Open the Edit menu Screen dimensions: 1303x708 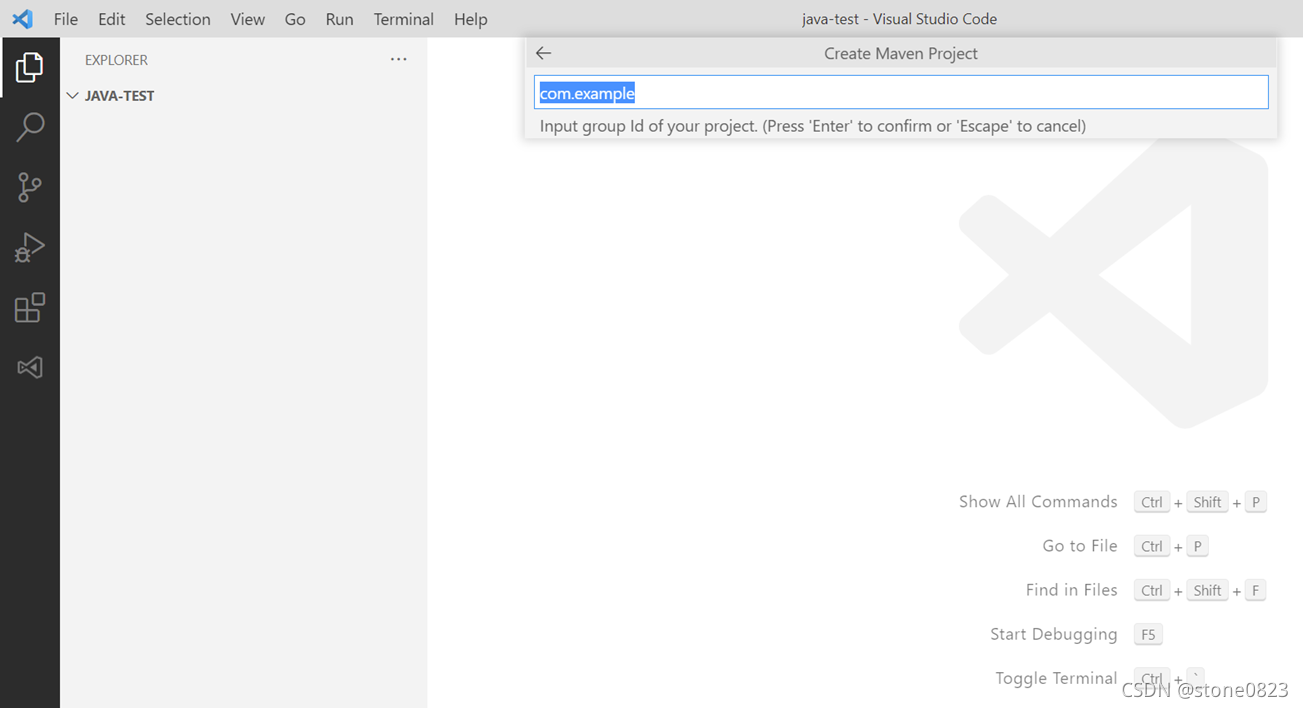[112, 19]
